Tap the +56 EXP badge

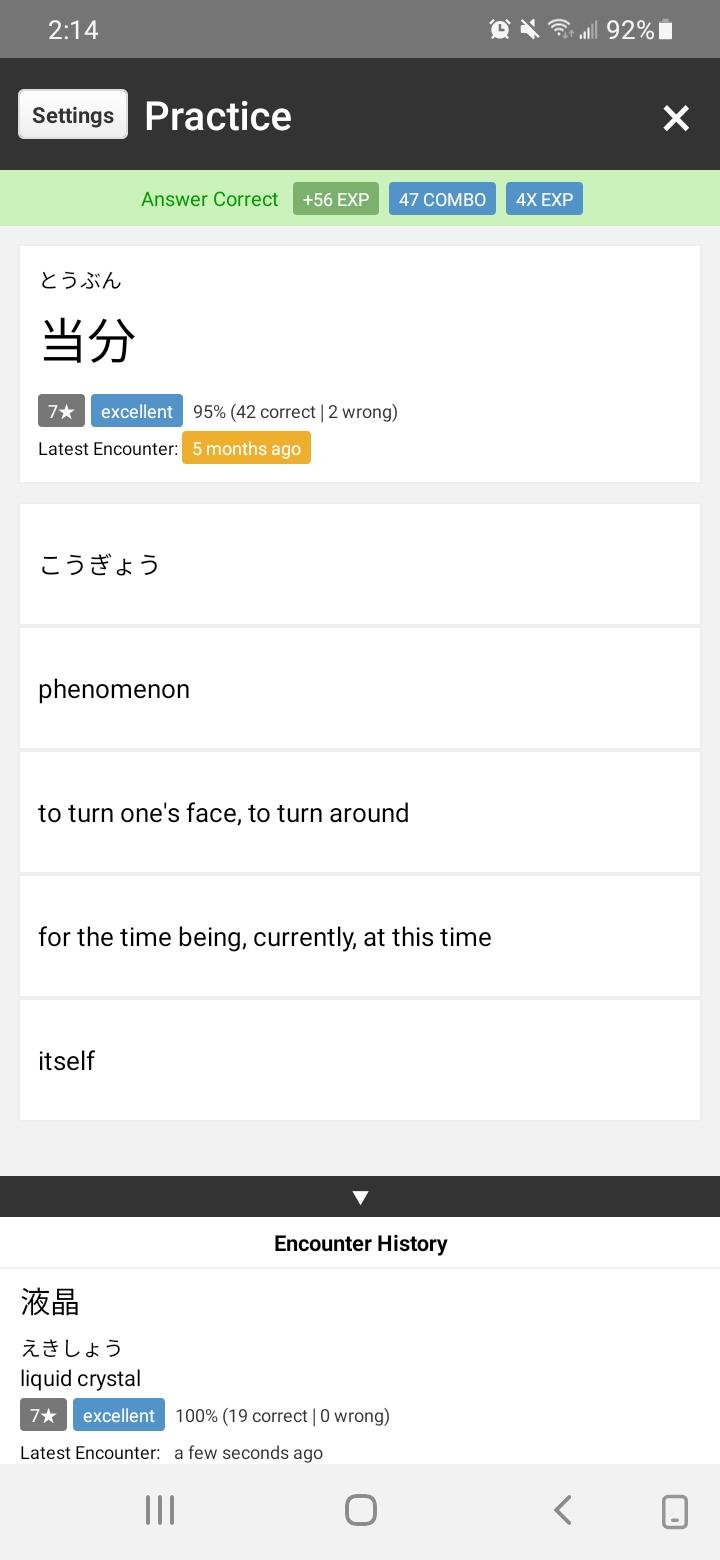(336, 199)
